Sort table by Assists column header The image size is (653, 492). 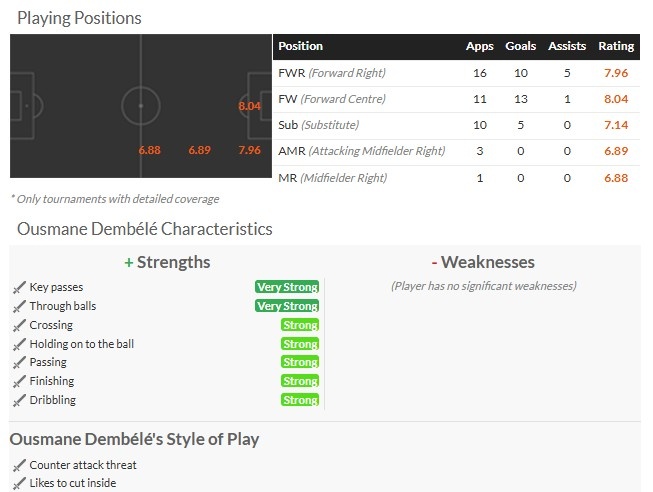pyautogui.click(x=567, y=47)
